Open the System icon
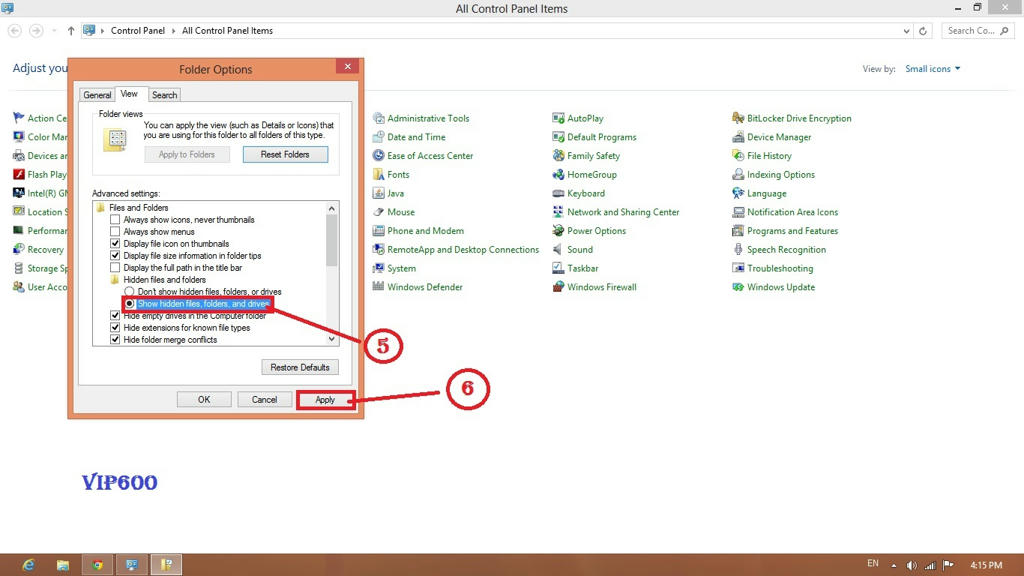The width and height of the screenshot is (1024, 576). pos(378,268)
